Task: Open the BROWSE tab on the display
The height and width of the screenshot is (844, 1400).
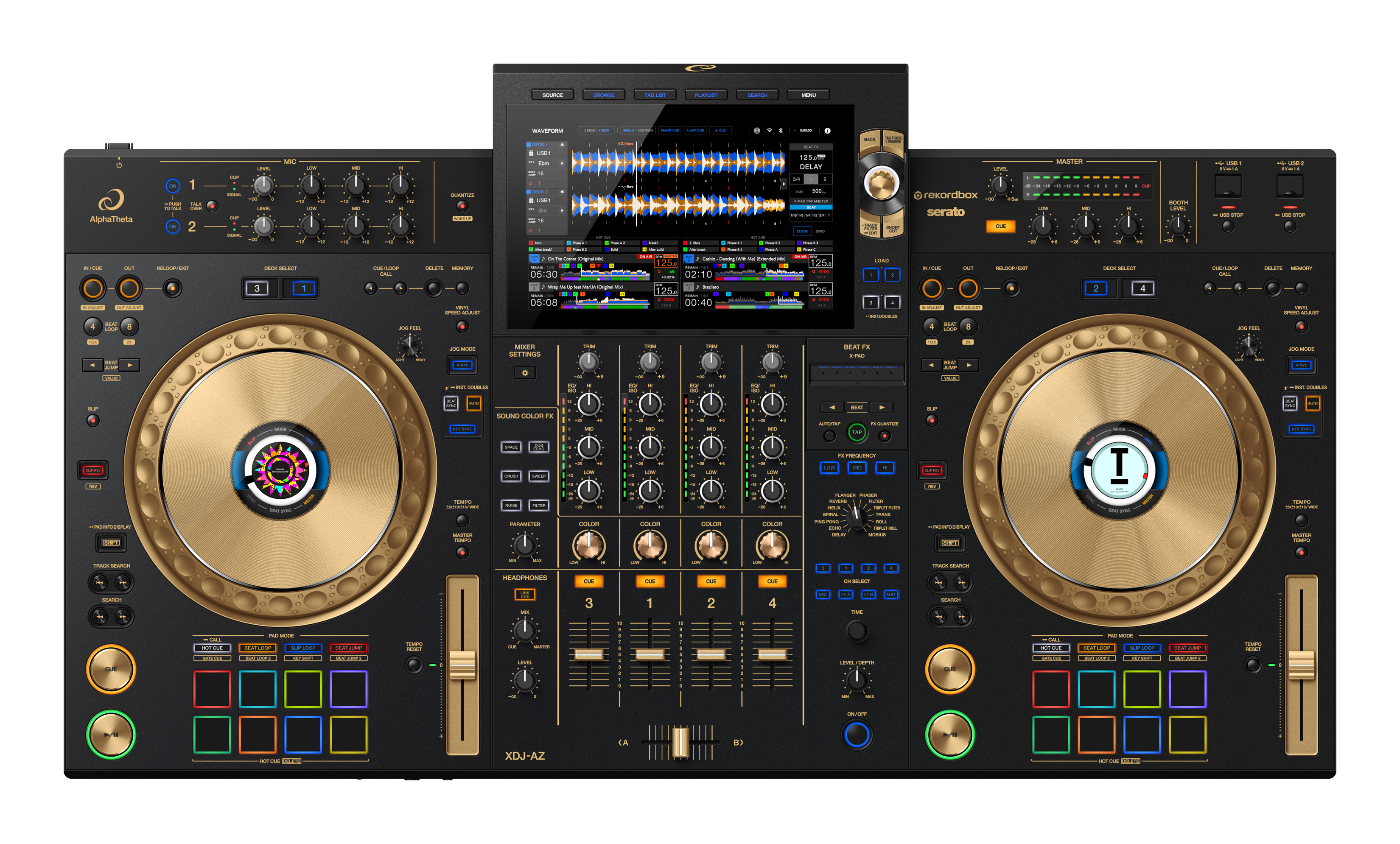Action: [x=603, y=95]
